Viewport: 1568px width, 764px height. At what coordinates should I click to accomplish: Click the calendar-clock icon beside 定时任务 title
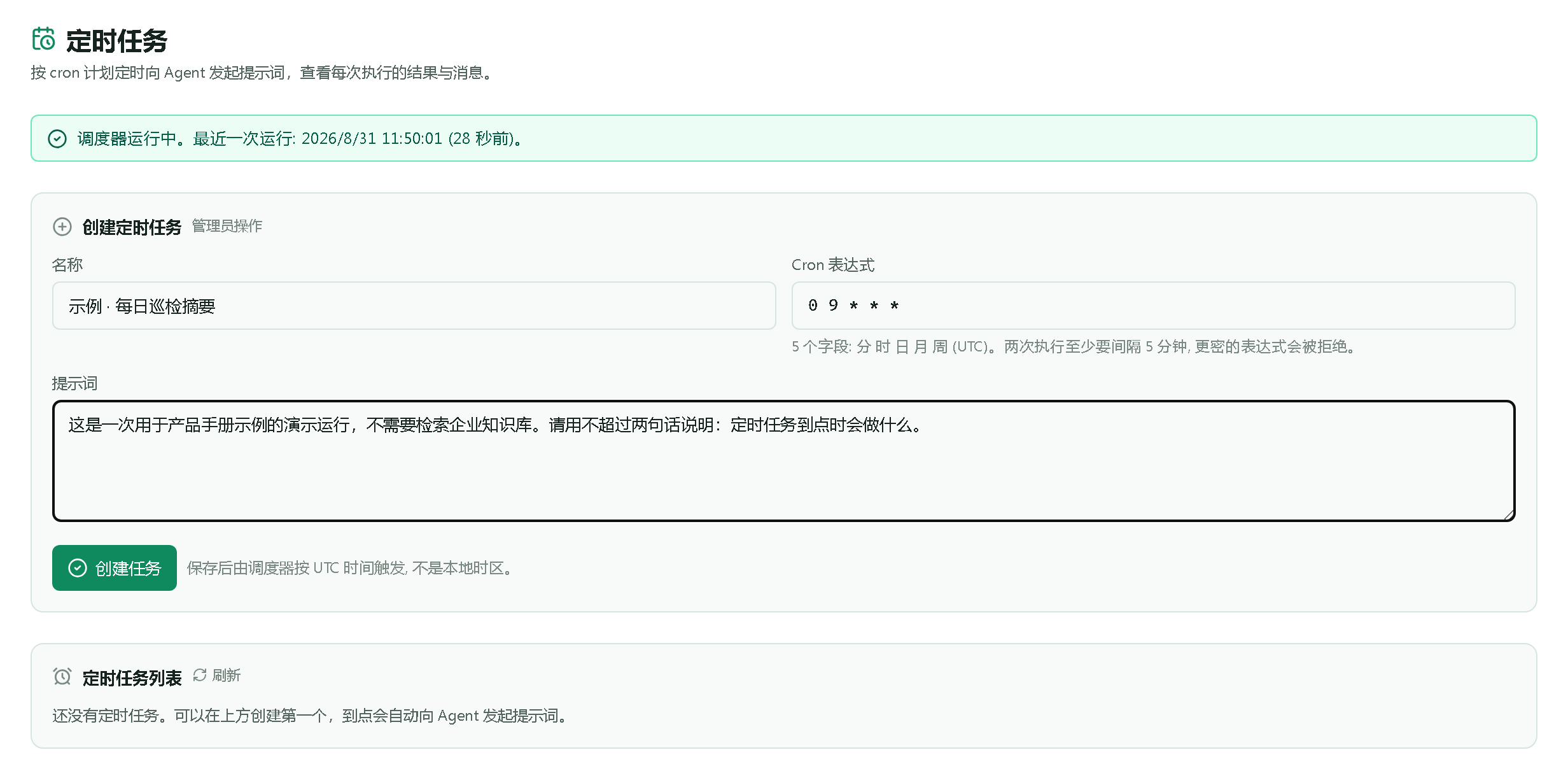[x=43, y=39]
